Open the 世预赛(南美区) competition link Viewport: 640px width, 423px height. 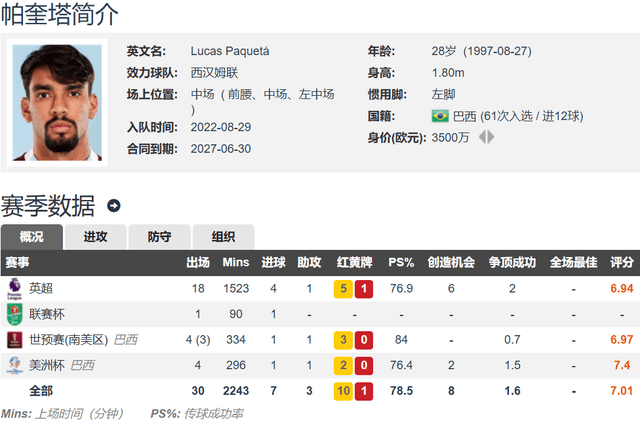pyautogui.click(x=69, y=339)
